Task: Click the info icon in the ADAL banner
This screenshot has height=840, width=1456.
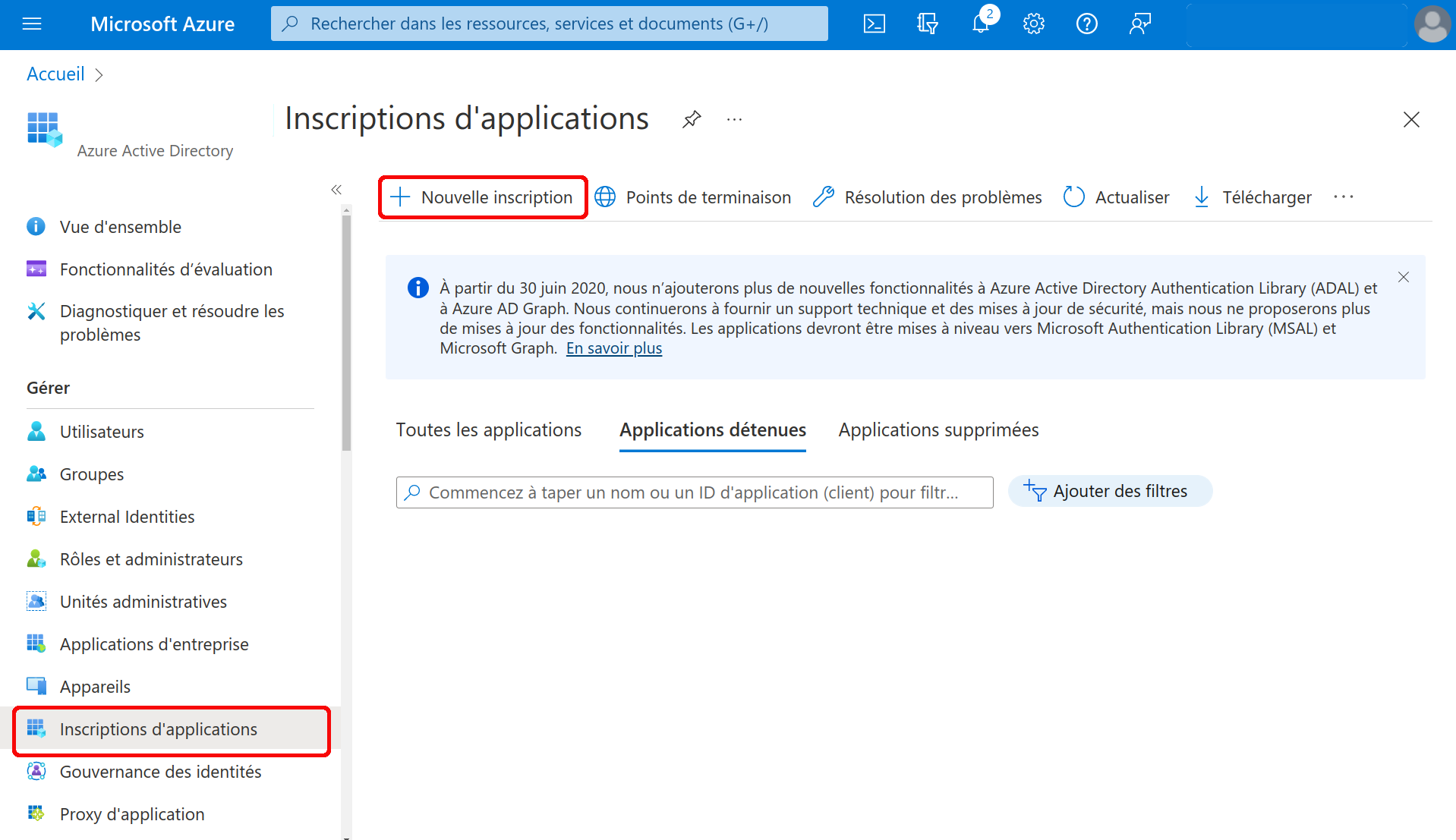Action: (x=418, y=288)
